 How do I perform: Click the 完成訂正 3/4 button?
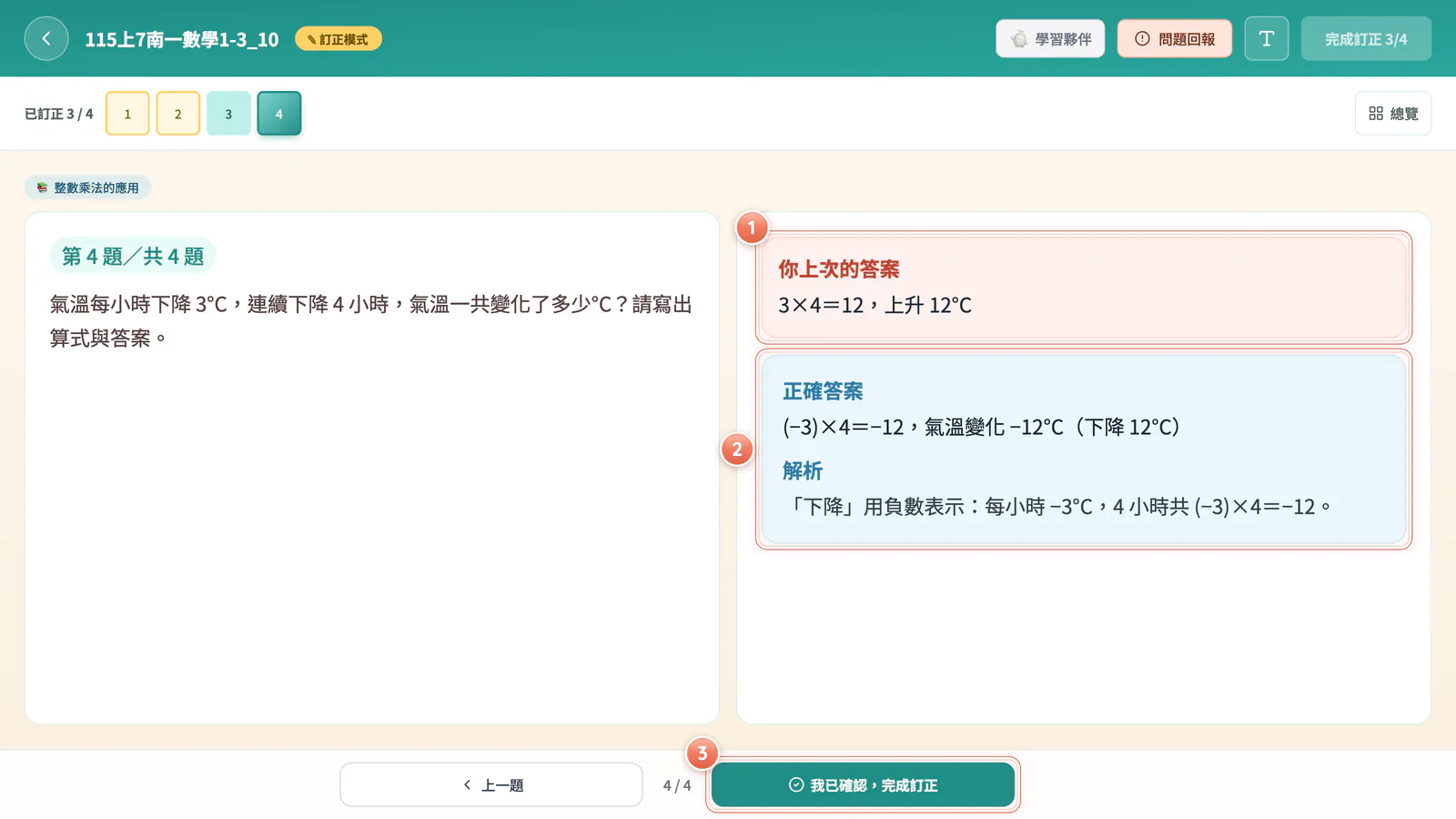pyautogui.click(x=1366, y=39)
